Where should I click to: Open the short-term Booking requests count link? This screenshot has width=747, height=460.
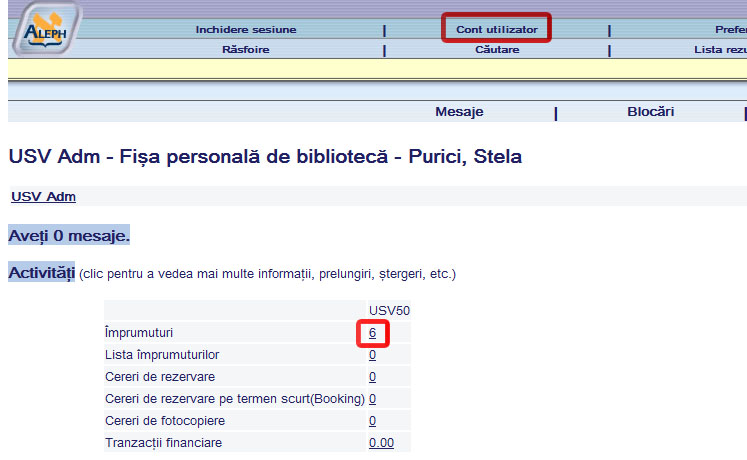(x=372, y=398)
